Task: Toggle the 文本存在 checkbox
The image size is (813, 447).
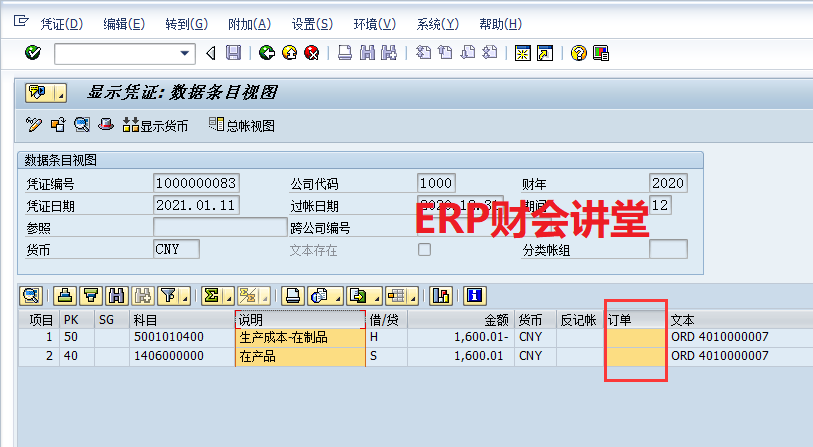Action: tap(424, 250)
